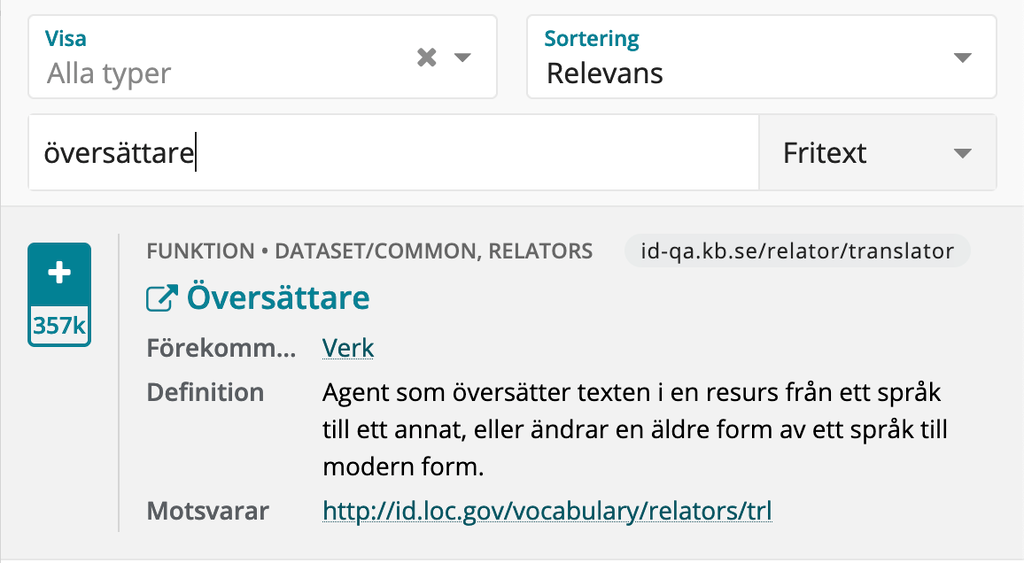This screenshot has height=563, width=1024.
Task: Click the Definition description text
Action: 635,430
